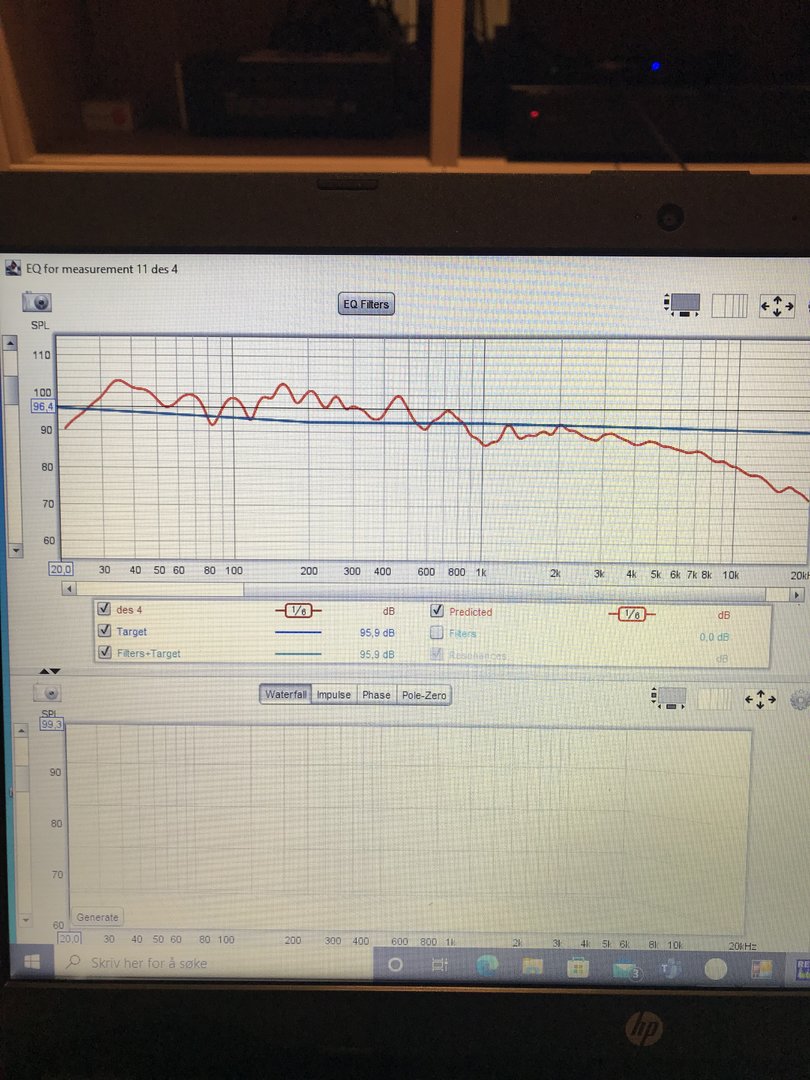Click upper graph 96,4 SPL value box

point(42,406)
